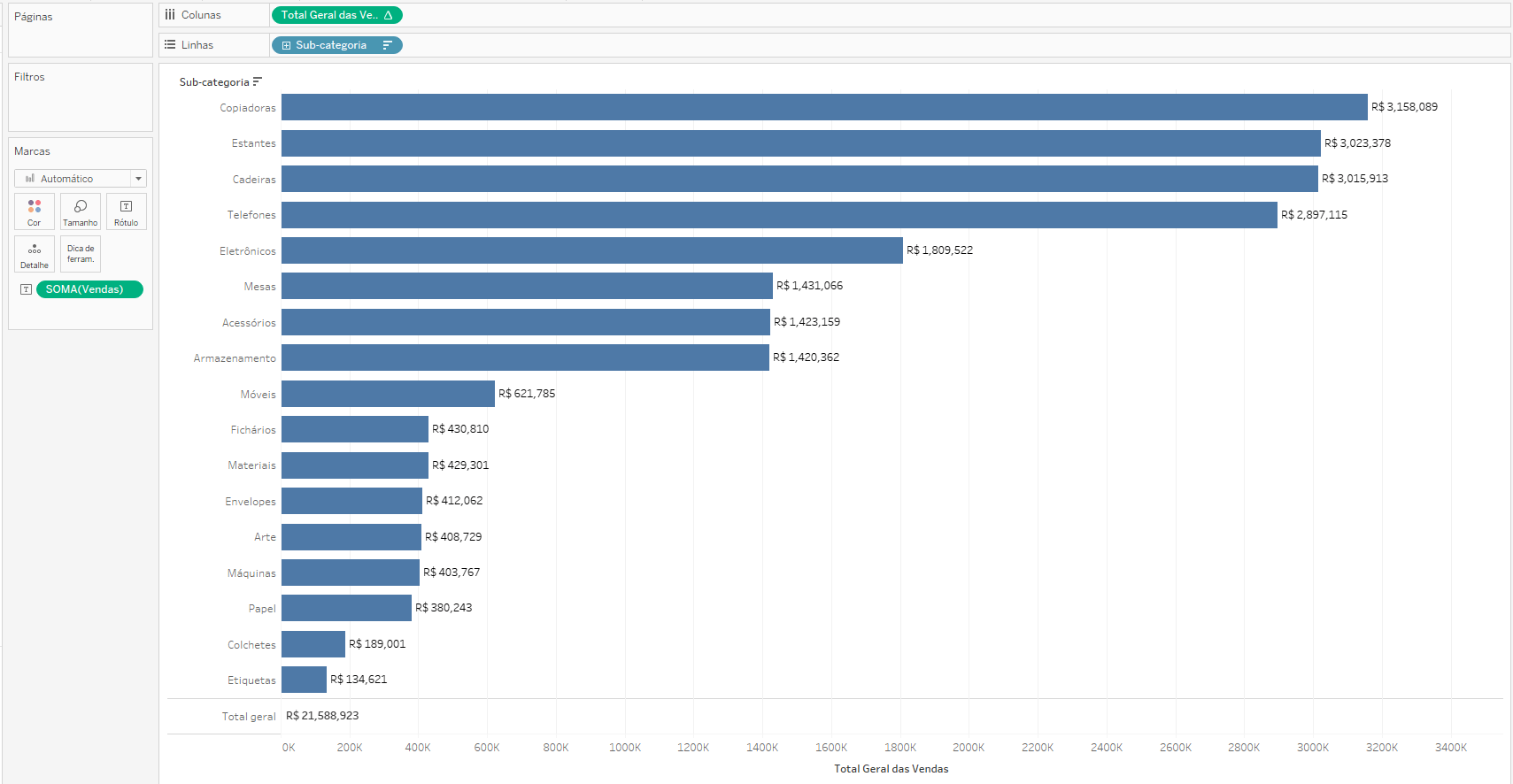Open the Dica de ferram. tooltip card

click(81, 254)
